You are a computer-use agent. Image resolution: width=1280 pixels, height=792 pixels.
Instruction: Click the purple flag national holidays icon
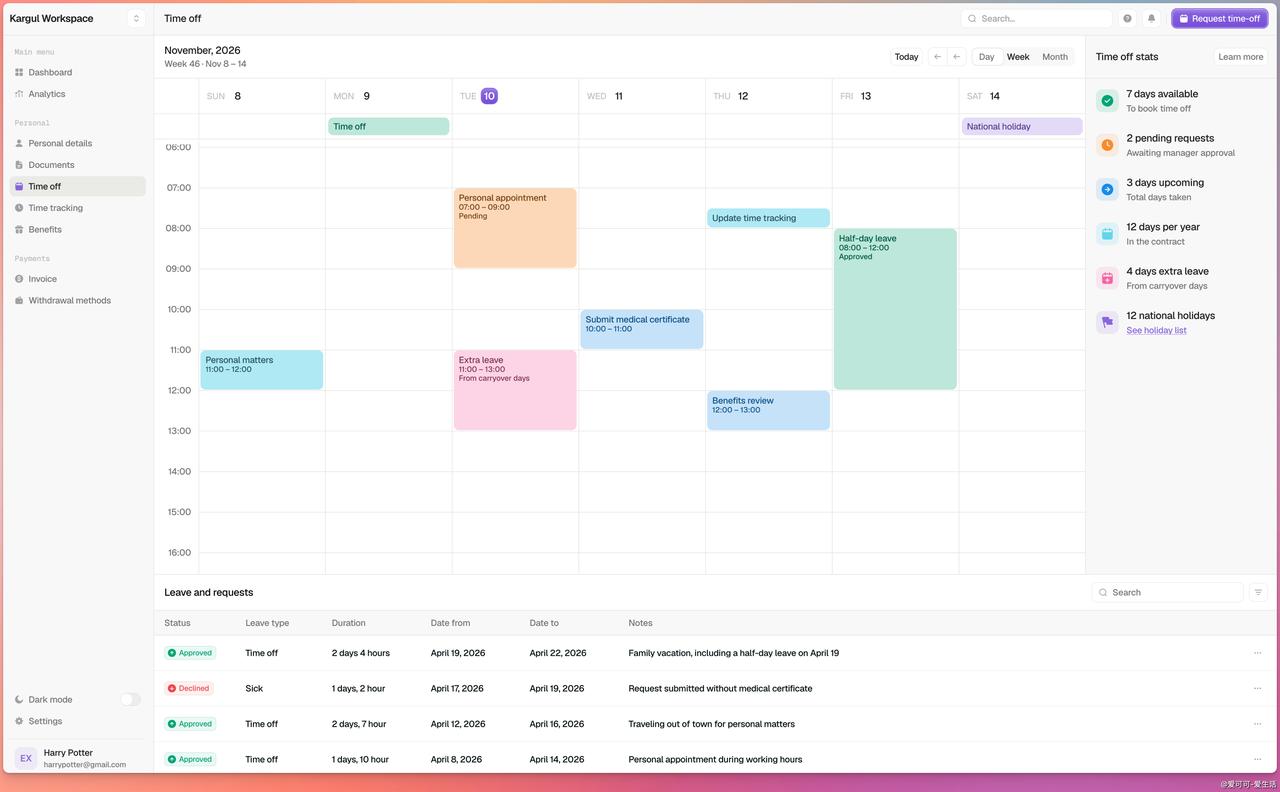tap(1107, 322)
